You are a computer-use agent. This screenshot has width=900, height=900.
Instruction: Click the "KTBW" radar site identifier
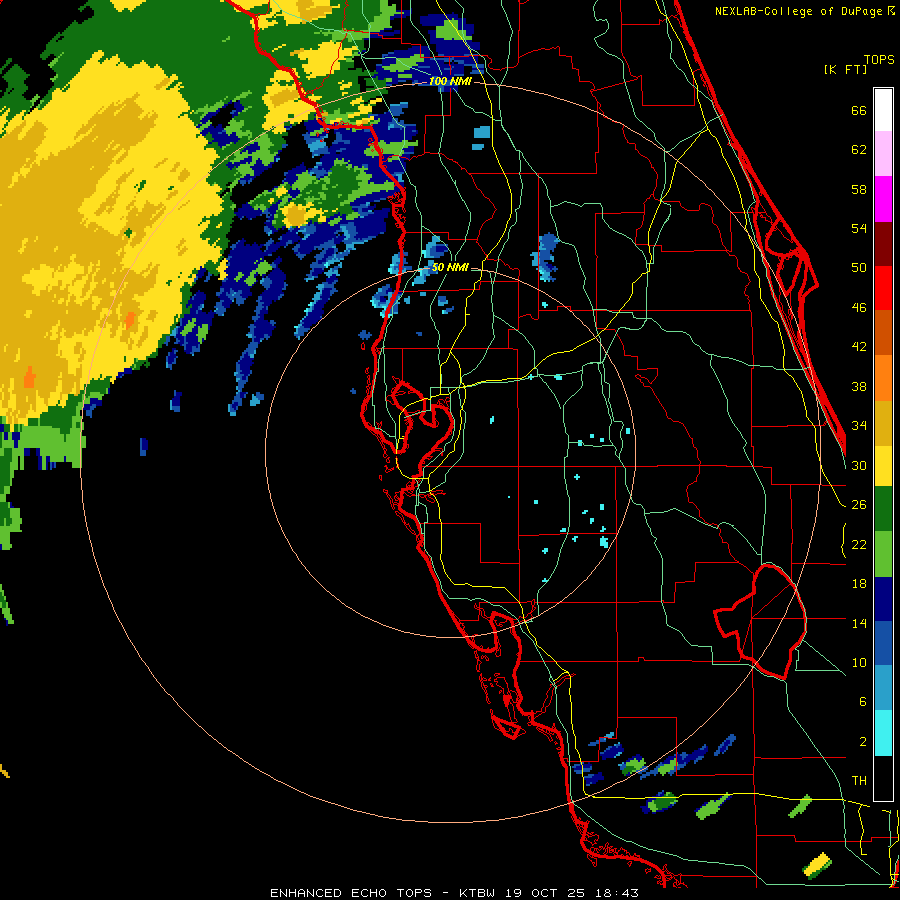pyautogui.click(x=479, y=893)
